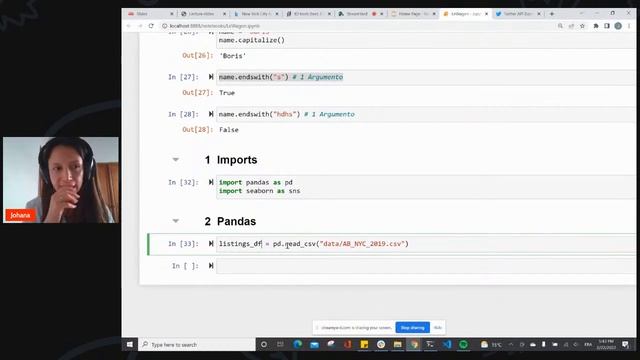Open Chrome extensions puzzle icon

[596, 26]
